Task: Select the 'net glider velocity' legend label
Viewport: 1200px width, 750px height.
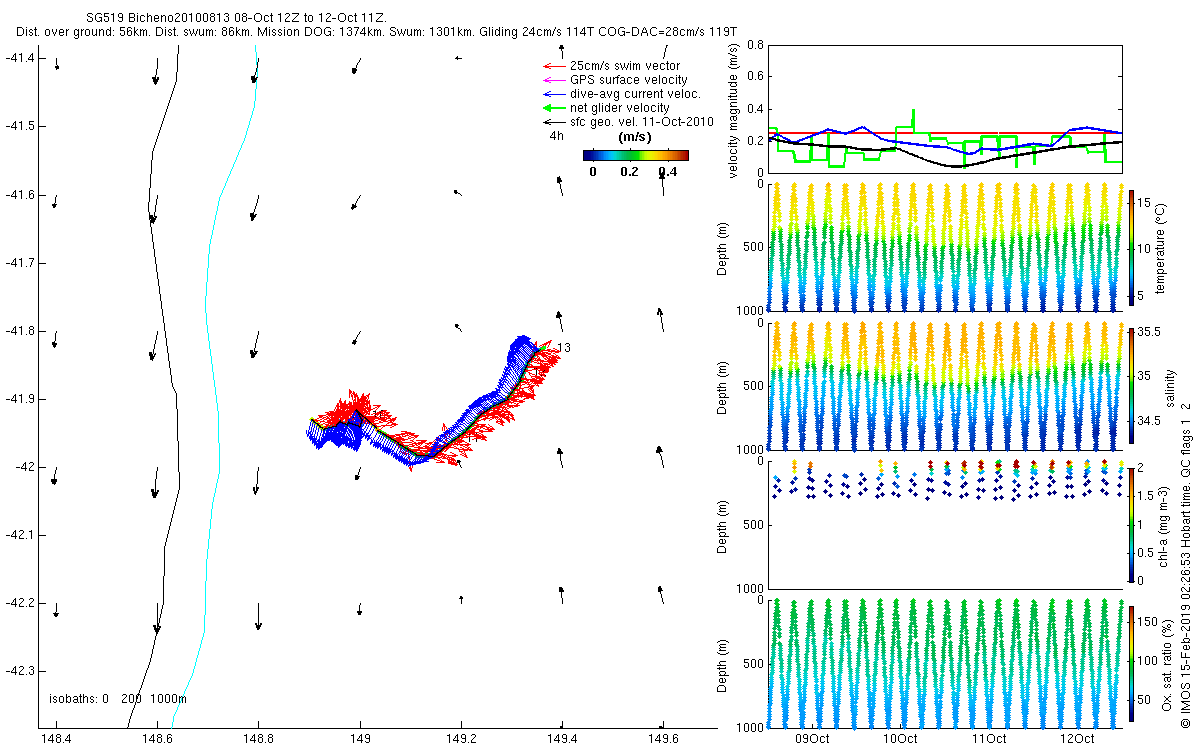Action: click(620, 108)
